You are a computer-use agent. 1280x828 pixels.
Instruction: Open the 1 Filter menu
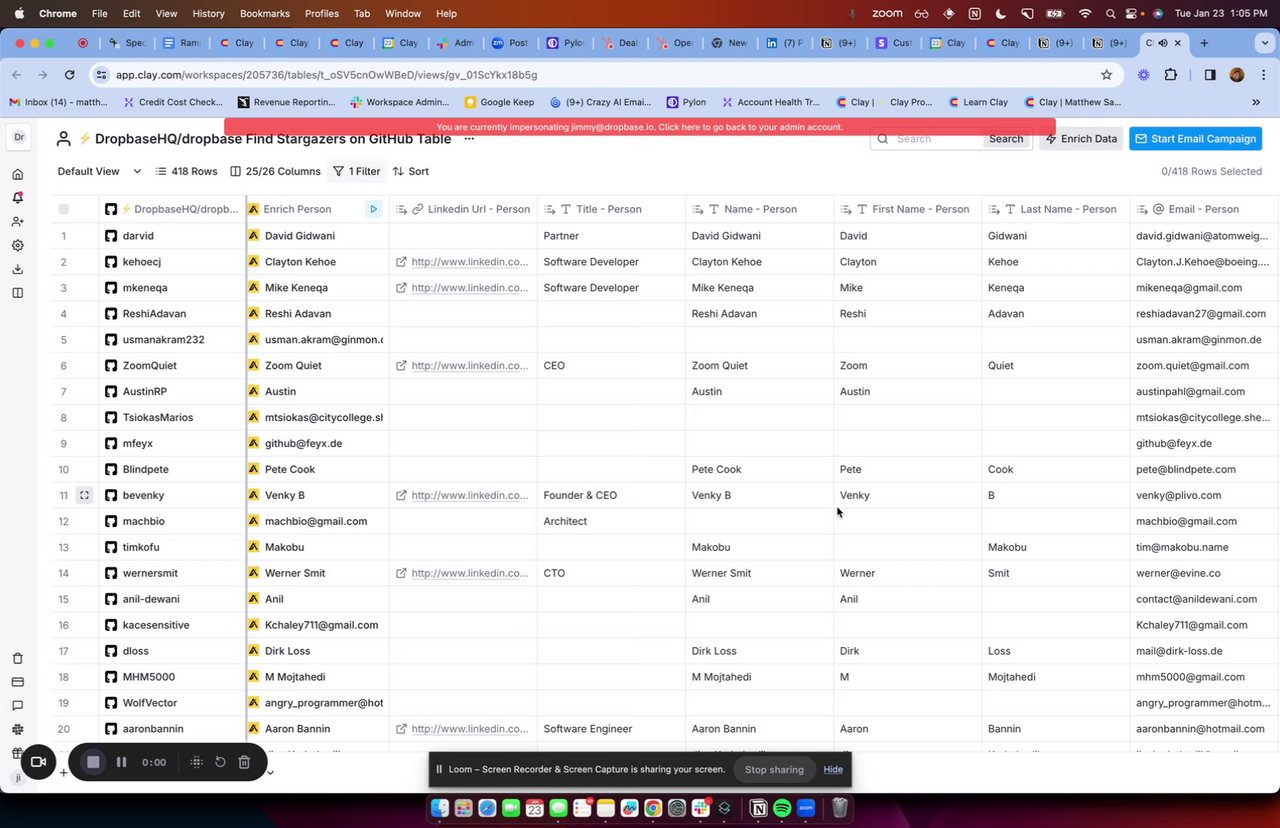point(356,171)
